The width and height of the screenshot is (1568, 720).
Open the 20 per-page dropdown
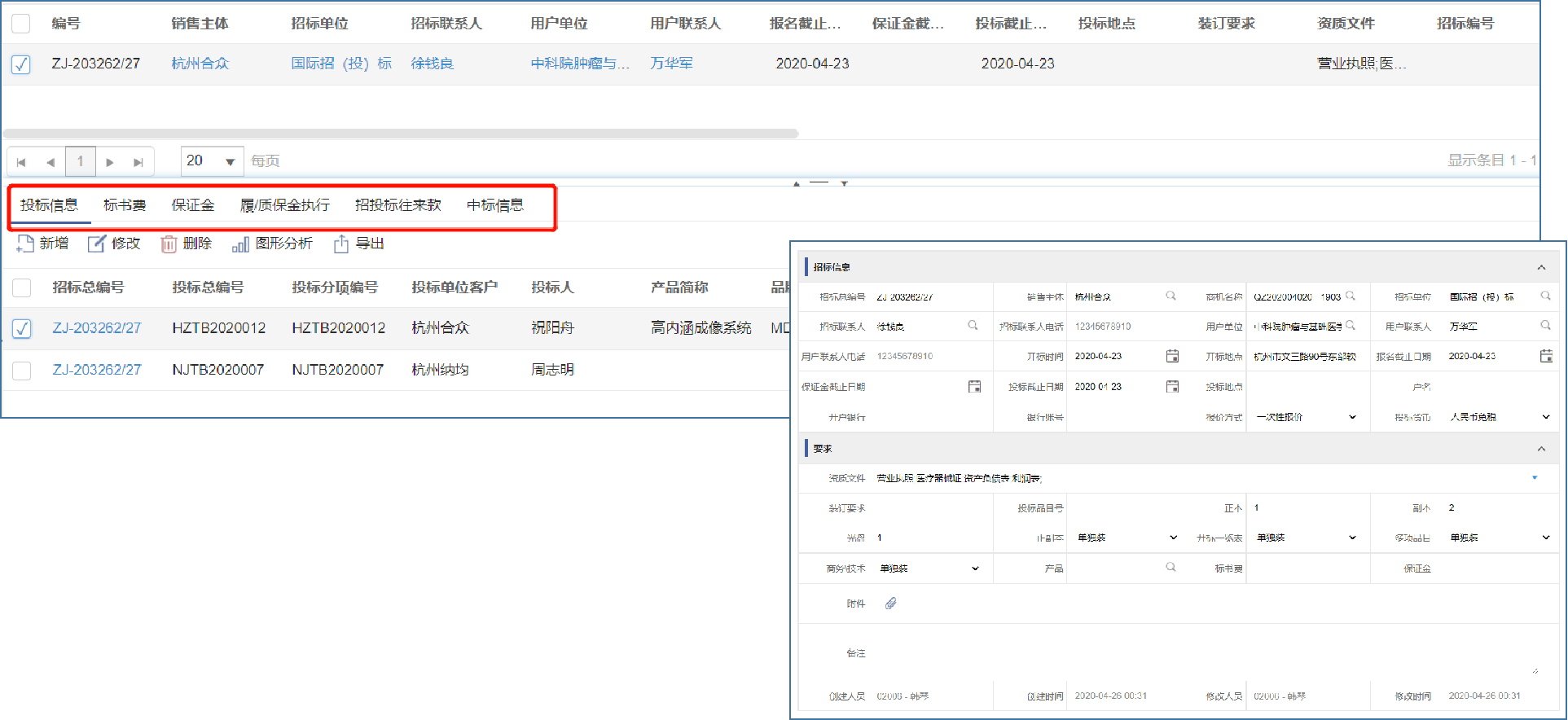click(230, 161)
